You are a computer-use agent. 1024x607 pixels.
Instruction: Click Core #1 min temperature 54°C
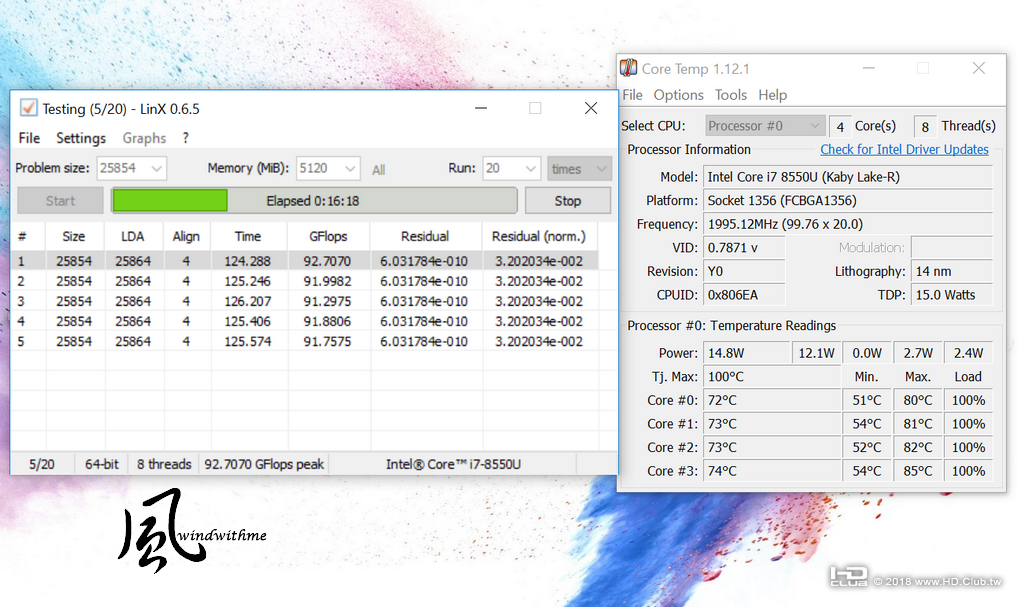(x=867, y=423)
